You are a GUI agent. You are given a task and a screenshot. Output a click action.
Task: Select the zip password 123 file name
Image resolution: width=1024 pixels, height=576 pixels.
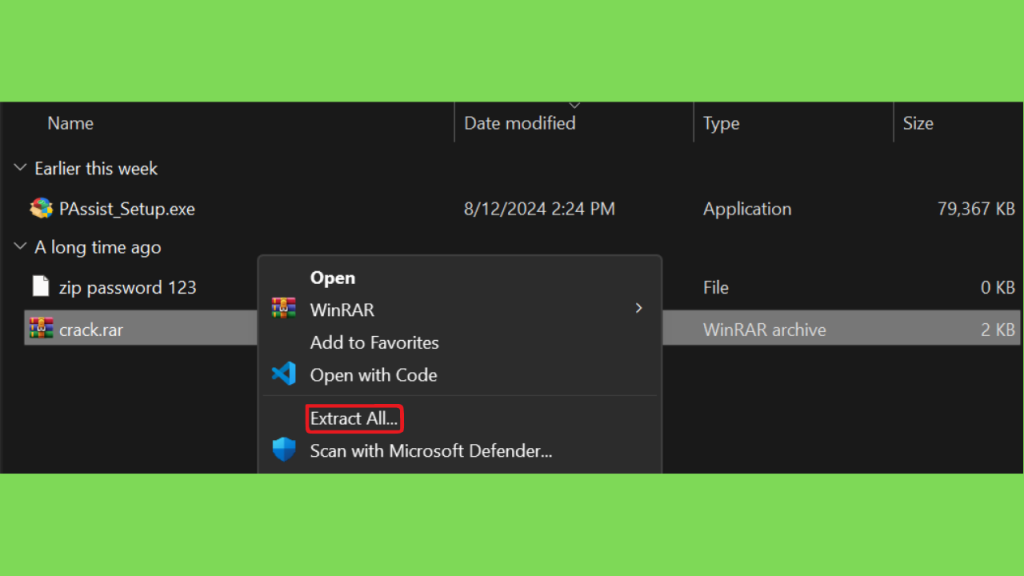[x=128, y=287]
